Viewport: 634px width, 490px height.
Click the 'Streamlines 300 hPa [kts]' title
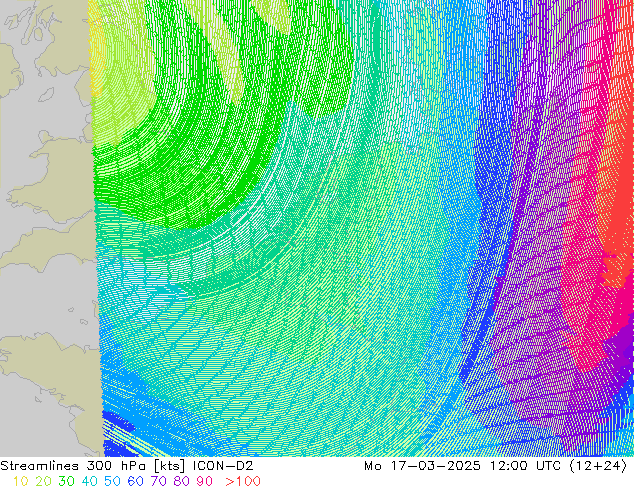click(x=93, y=466)
